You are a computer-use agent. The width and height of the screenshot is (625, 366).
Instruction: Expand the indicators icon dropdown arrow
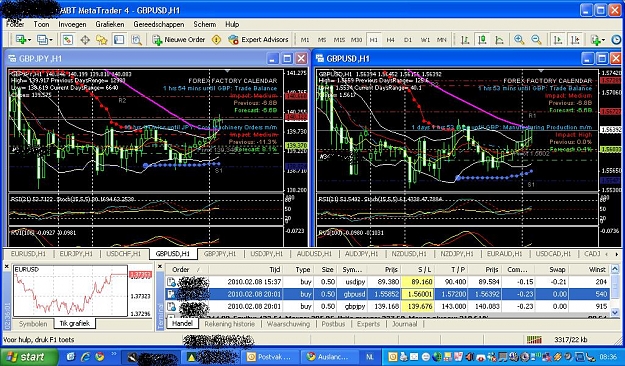coord(603,40)
